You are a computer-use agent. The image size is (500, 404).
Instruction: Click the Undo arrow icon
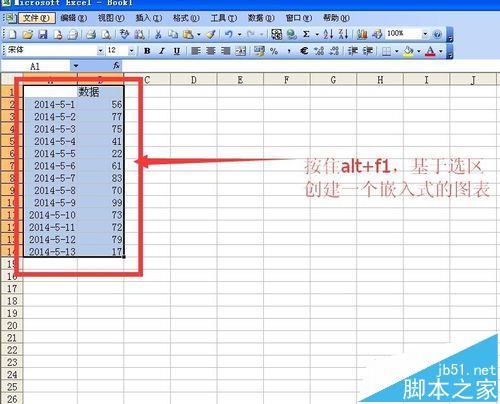[x=229, y=34]
